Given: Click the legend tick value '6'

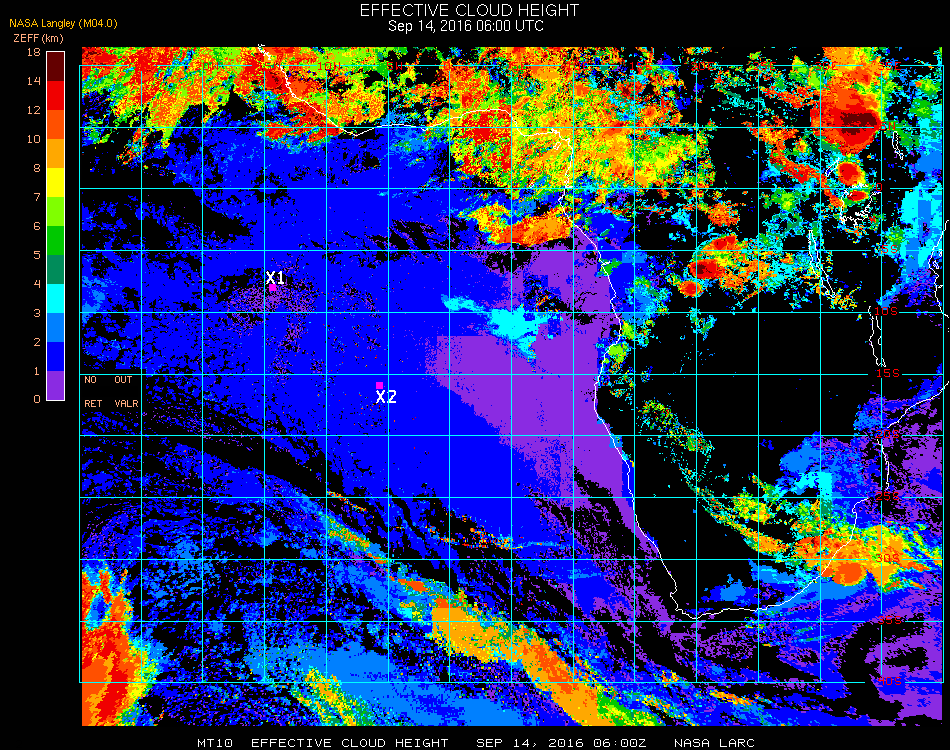Looking at the screenshot, I should [37, 227].
